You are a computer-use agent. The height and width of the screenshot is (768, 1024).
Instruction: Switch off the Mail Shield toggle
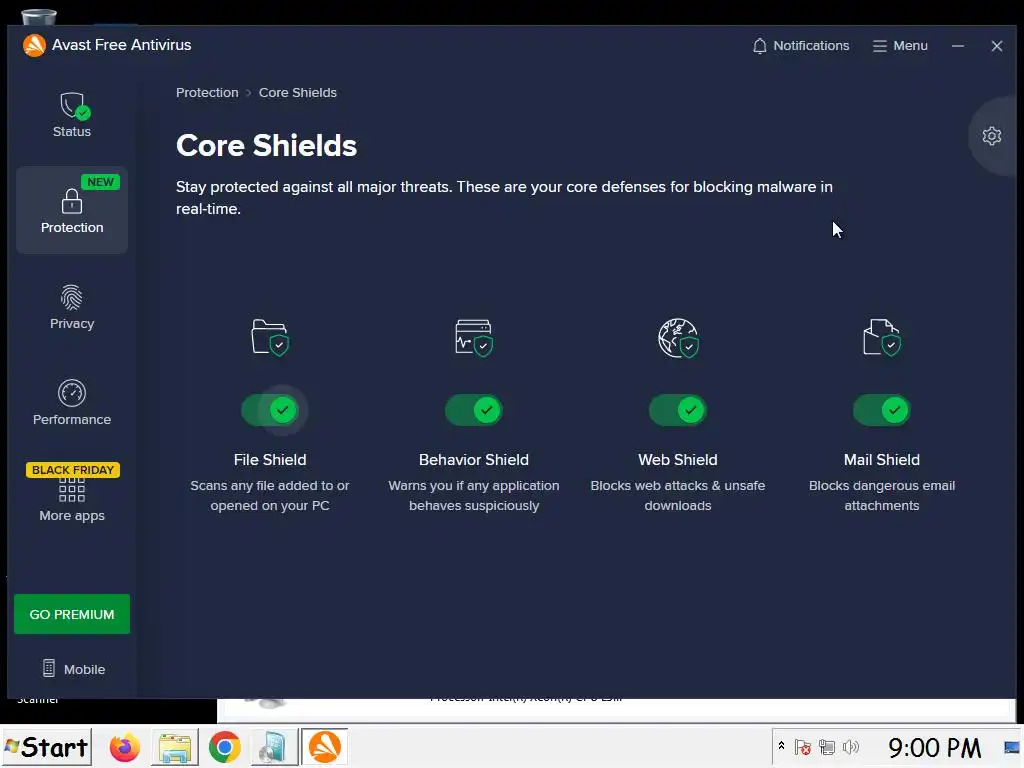click(x=882, y=410)
